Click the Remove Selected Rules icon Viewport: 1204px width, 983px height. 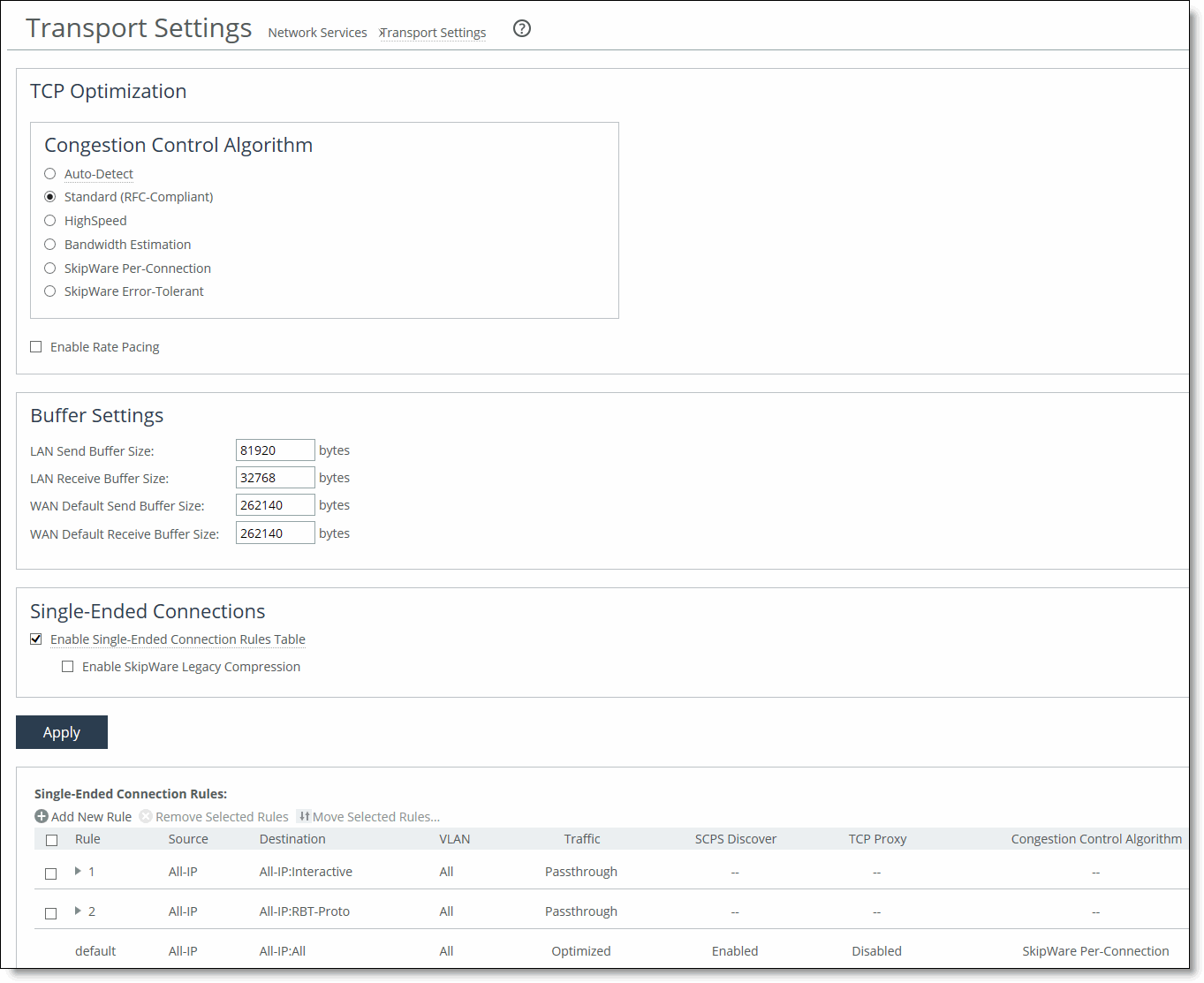click(146, 816)
